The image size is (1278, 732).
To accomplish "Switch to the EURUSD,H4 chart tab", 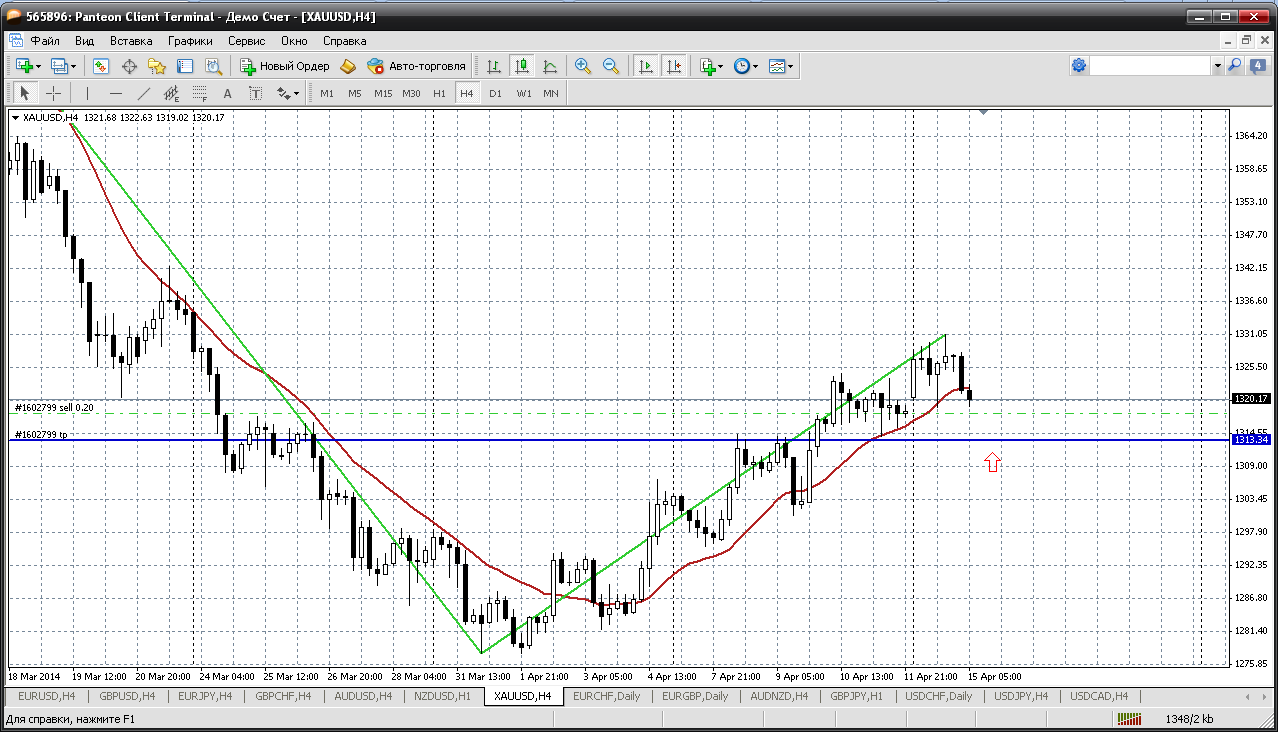I will [46, 696].
